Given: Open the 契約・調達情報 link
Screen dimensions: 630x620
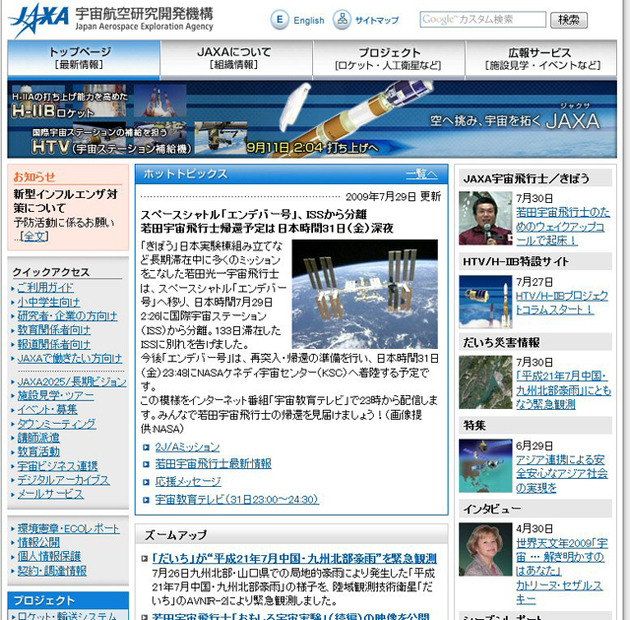Looking at the screenshot, I should pos(52,571).
